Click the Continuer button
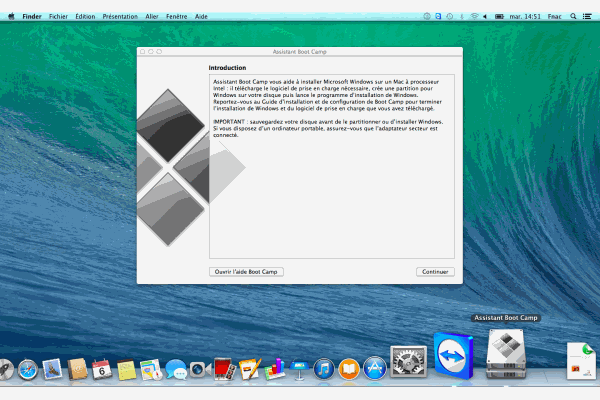The height and width of the screenshot is (400, 600). (435, 272)
